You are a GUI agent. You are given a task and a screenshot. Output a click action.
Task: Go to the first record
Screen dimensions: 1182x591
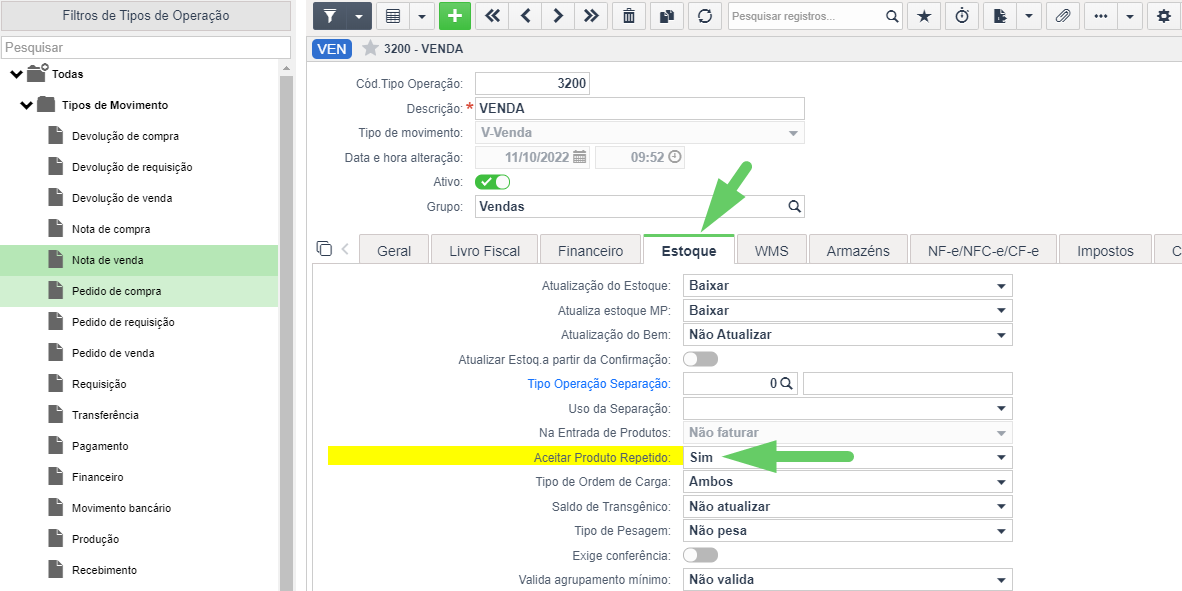(x=492, y=16)
